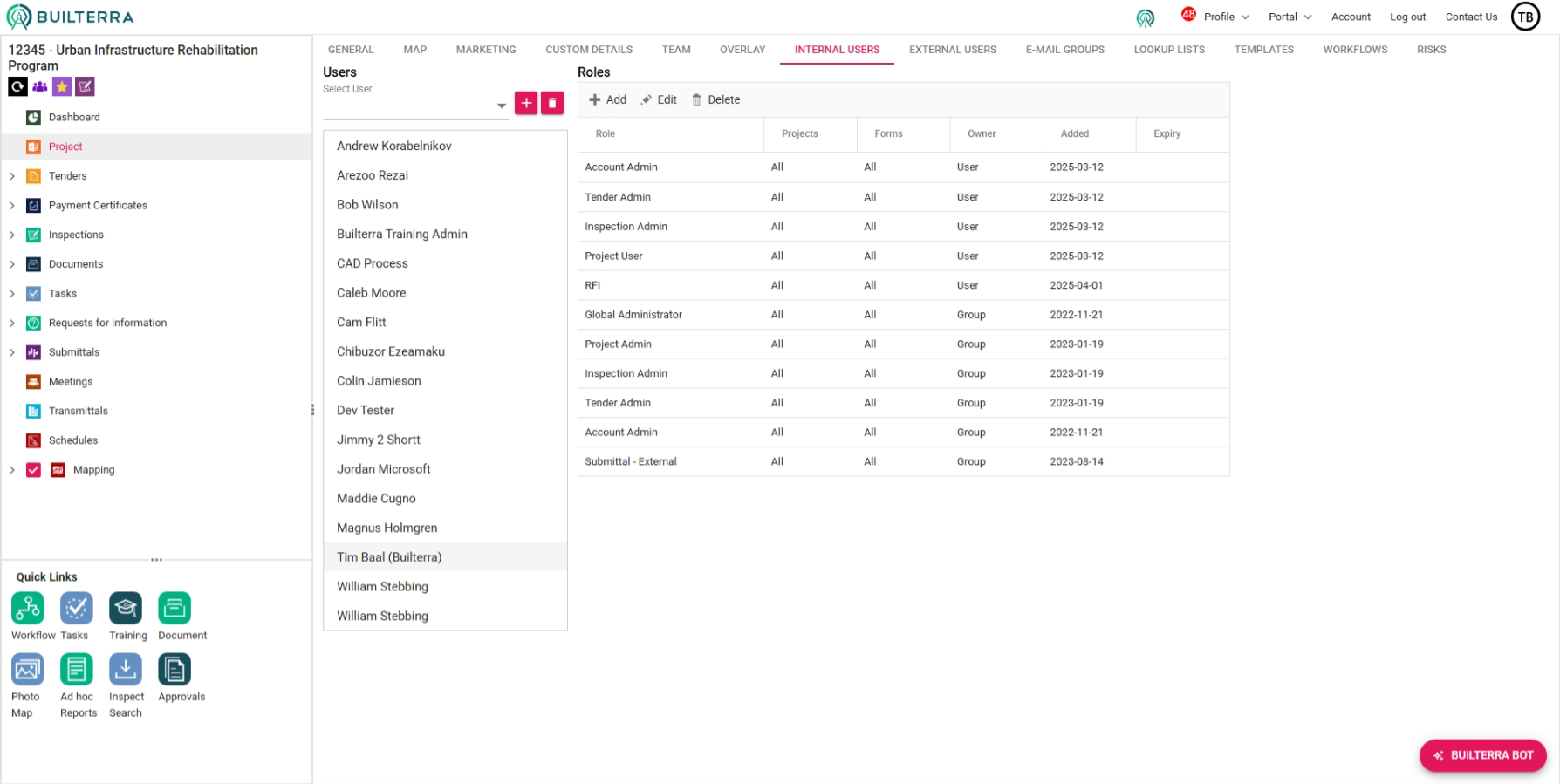Expand the Mapping tree node
This screenshot has width=1560, height=784.
[12, 470]
